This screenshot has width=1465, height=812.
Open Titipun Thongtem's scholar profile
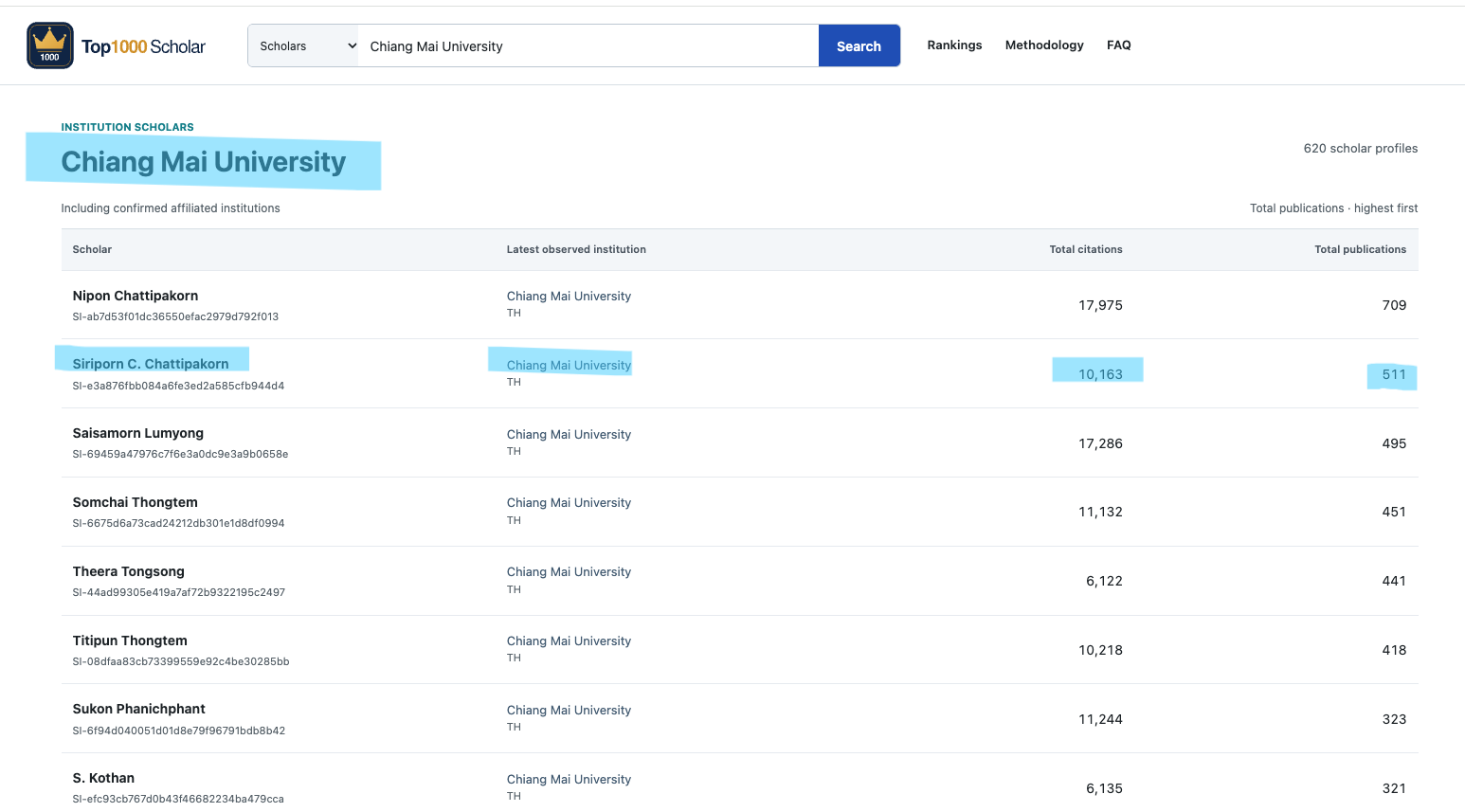(x=130, y=641)
